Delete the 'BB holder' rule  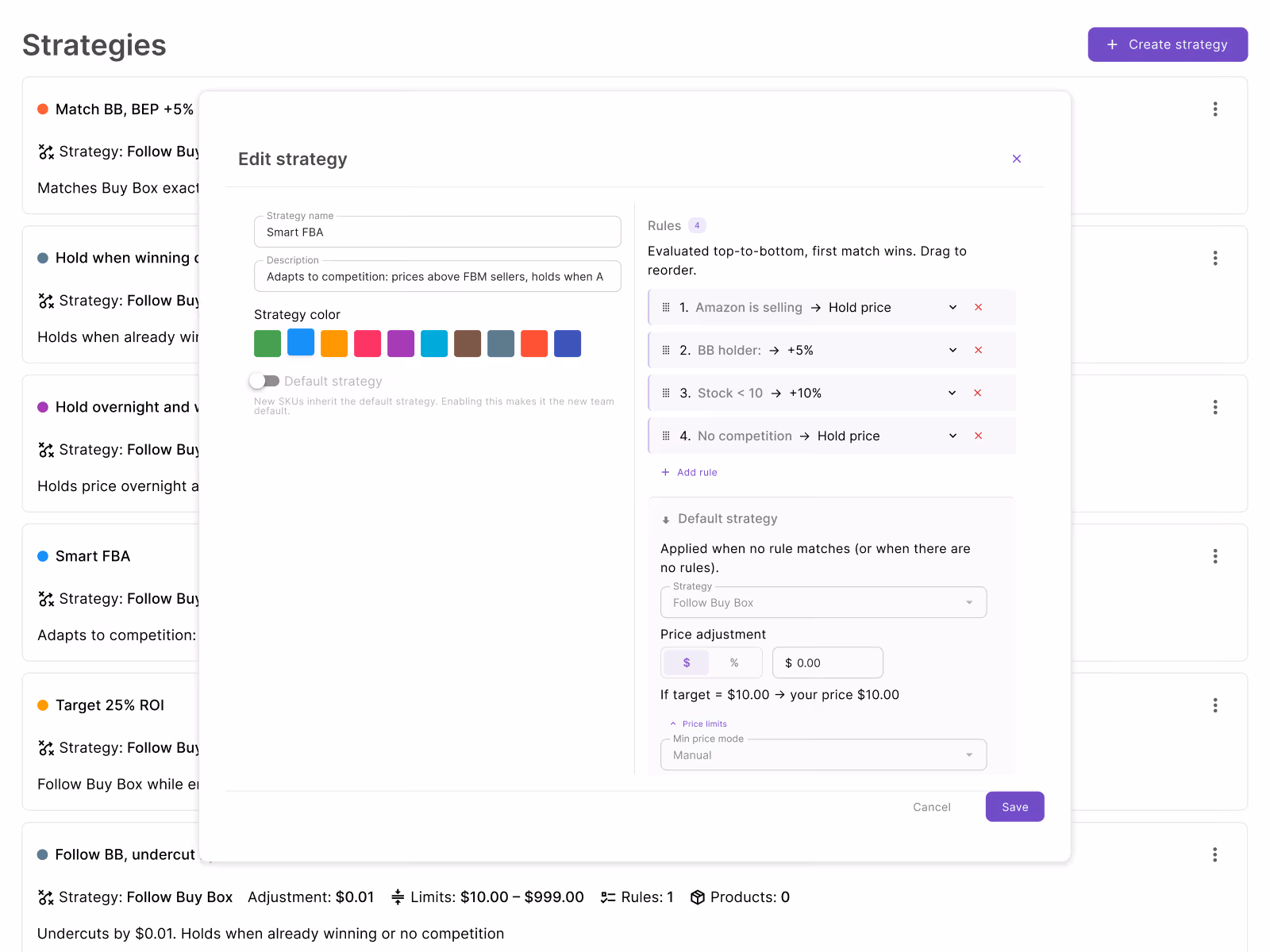978,350
